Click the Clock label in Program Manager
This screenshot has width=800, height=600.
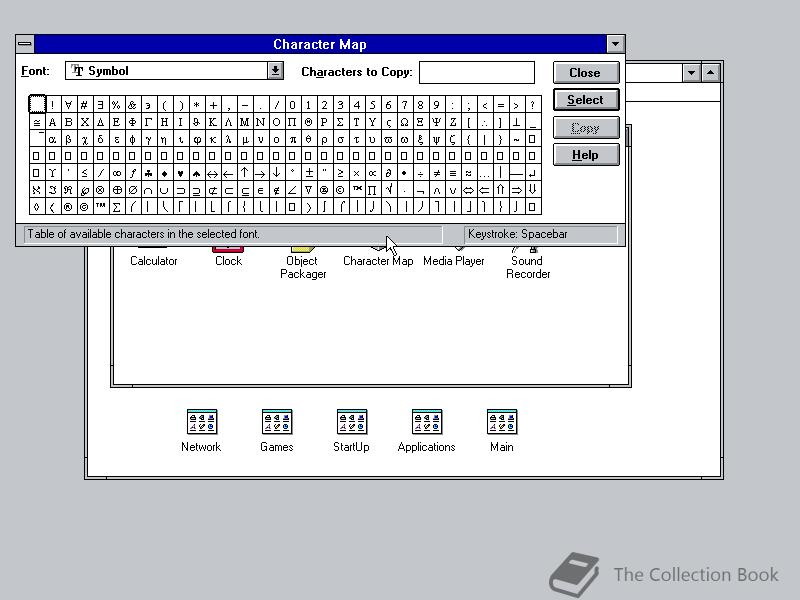(228, 261)
